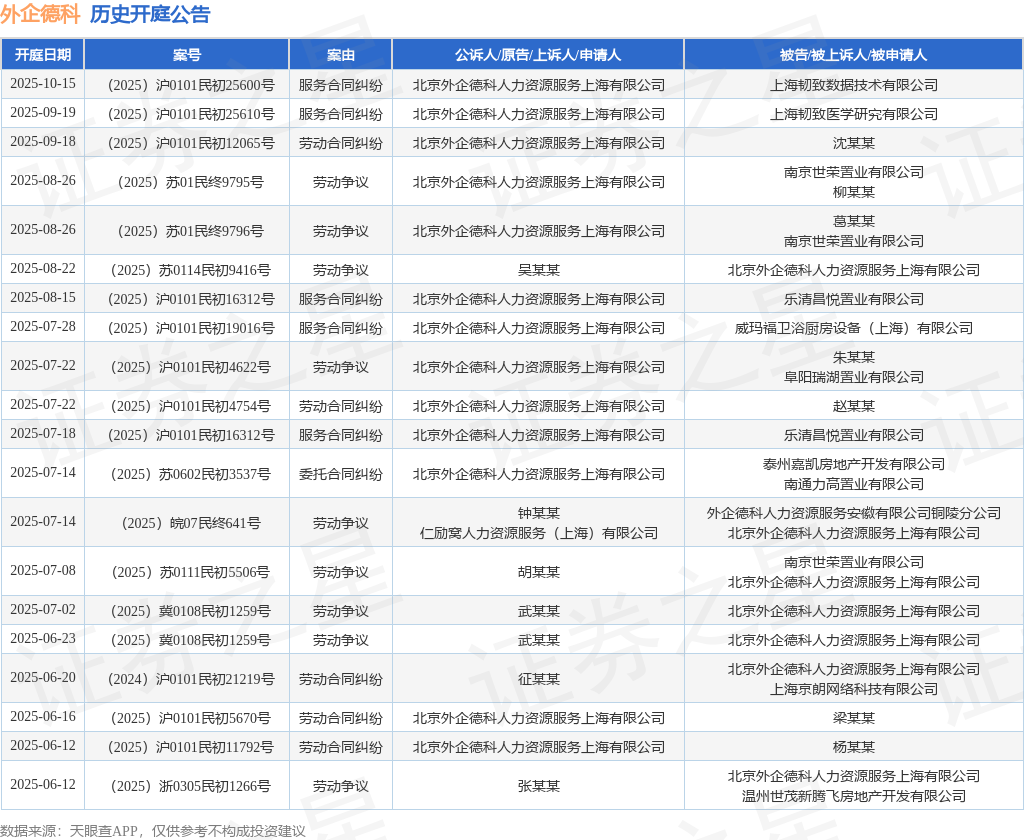Click plaintiff 仁励窝人力资源服务（上海）有限公司
1024x840 pixels.
[x=538, y=533]
